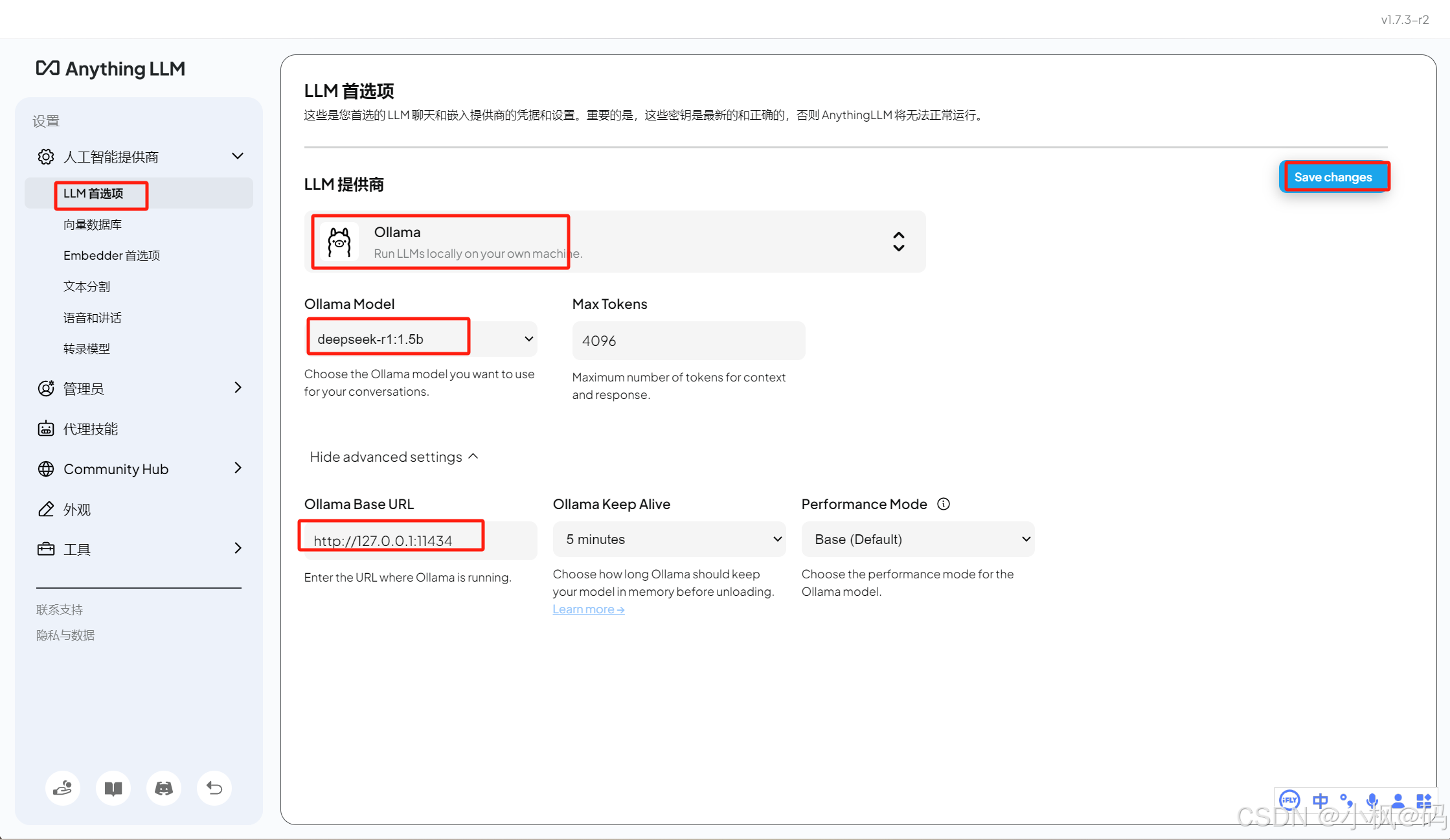Expand the Community Hub section
This screenshot has width=1450, height=840.
coord(238,468)
